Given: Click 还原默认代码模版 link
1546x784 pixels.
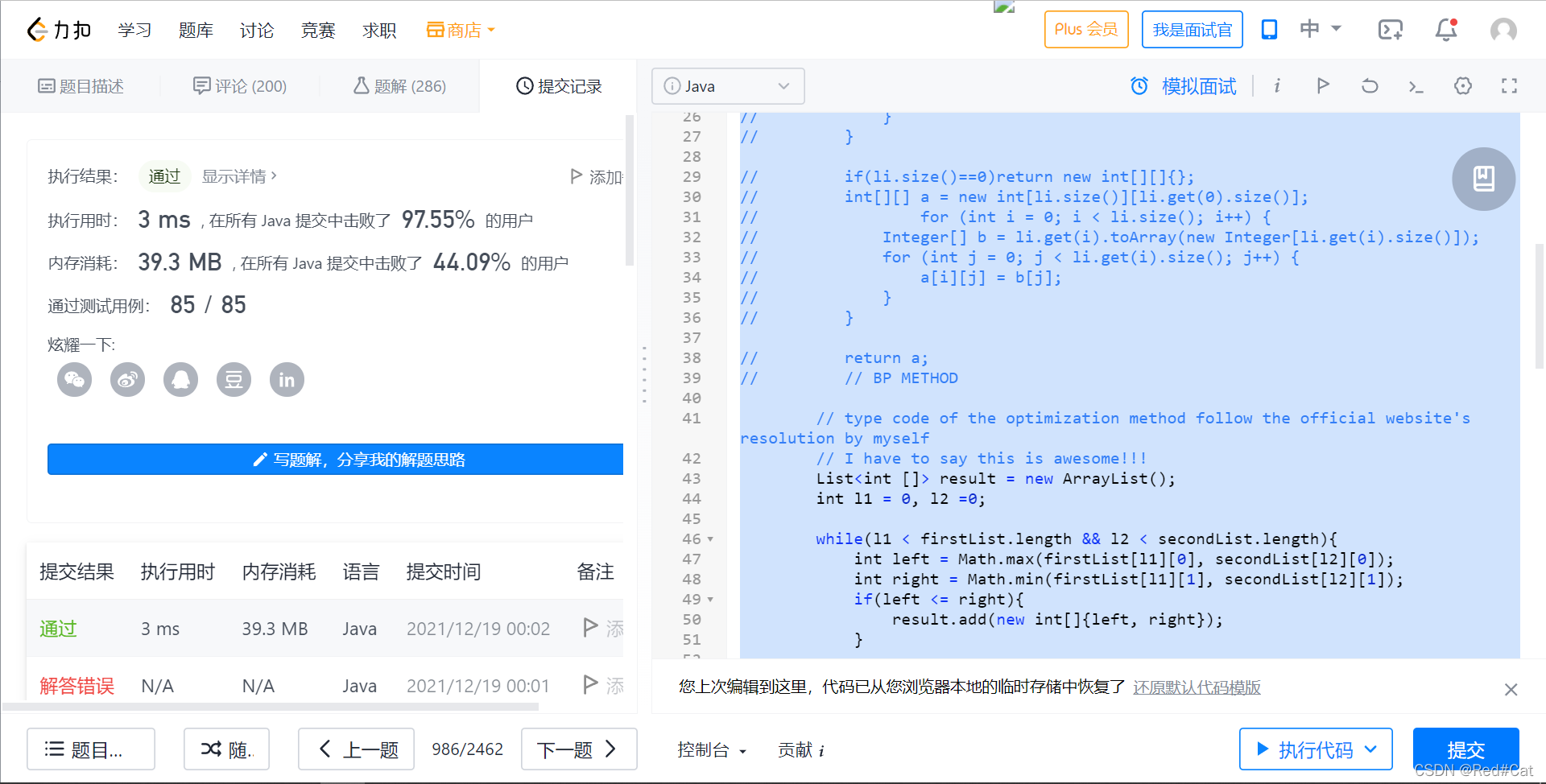Looking at the screenshot, I should [1197, 687].
